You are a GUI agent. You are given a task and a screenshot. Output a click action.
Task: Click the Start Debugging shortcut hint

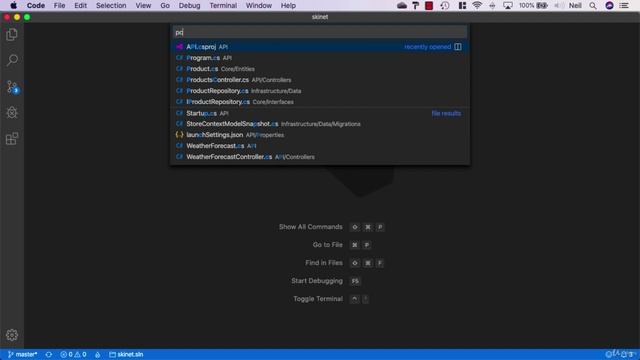[x=326, y=281]
